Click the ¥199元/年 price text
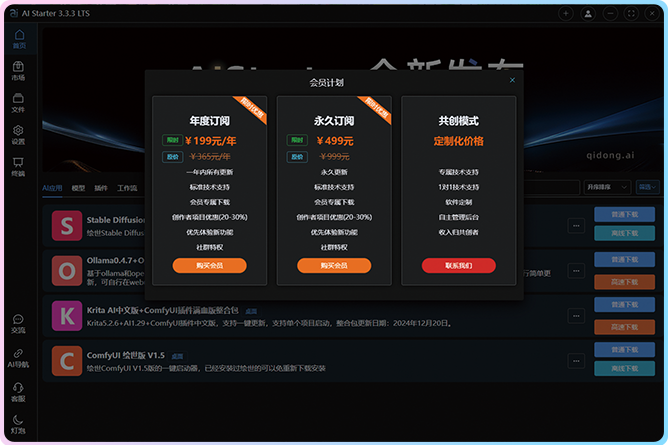This screenshot has height=445, width=668. coord(211,141)
